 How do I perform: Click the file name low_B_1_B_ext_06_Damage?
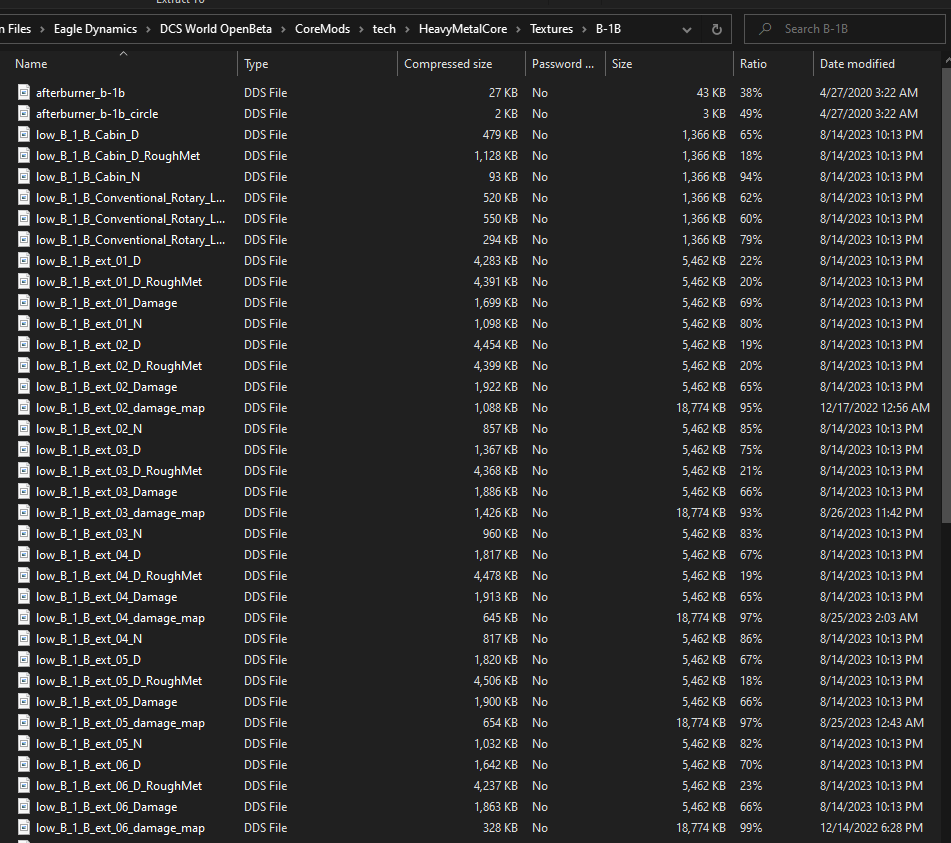(x=107, y=807)
